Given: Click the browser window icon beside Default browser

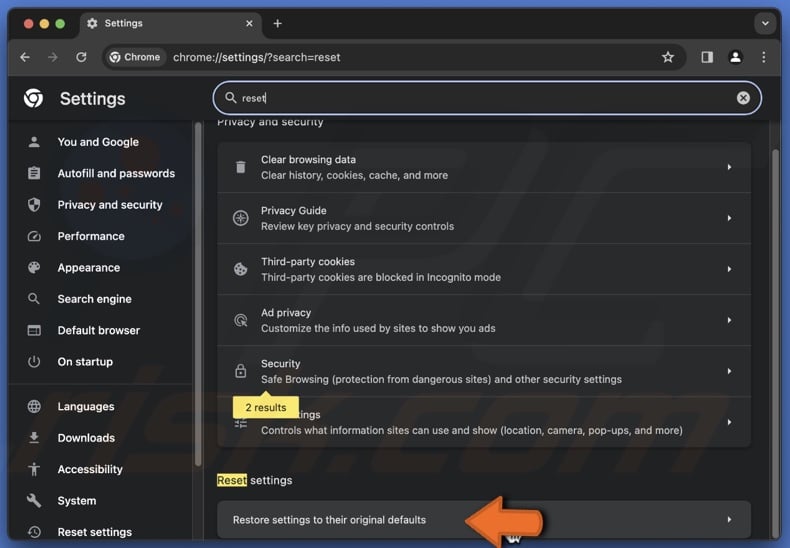Looking at the screenshot, I should pos(34,330).
